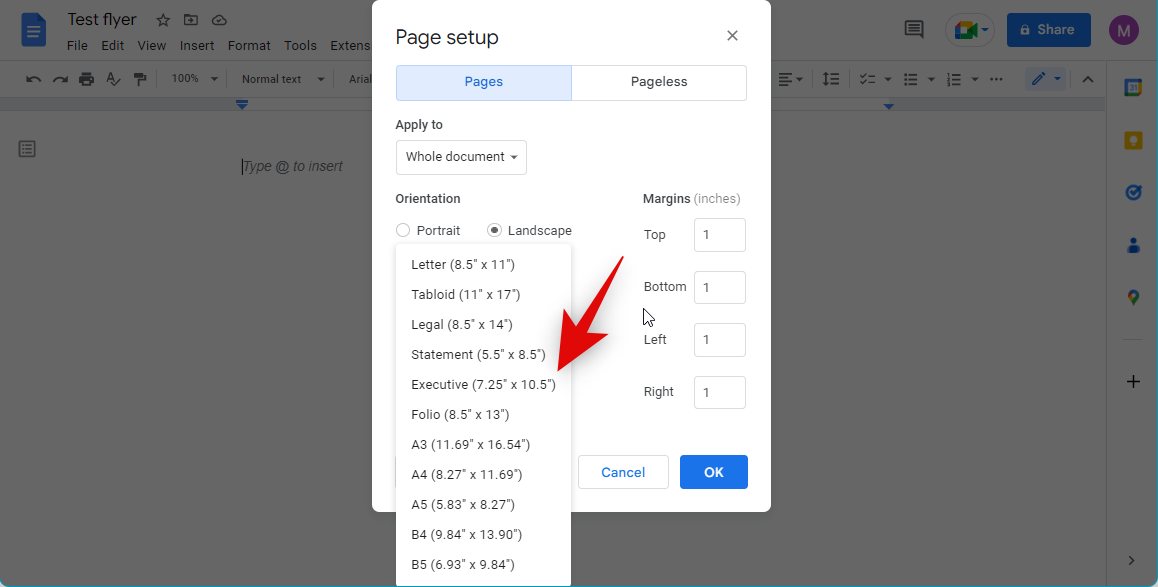
Task: Pick Executive (7.25" x 10.5") paper size
Action: click(x=483, y=384)
